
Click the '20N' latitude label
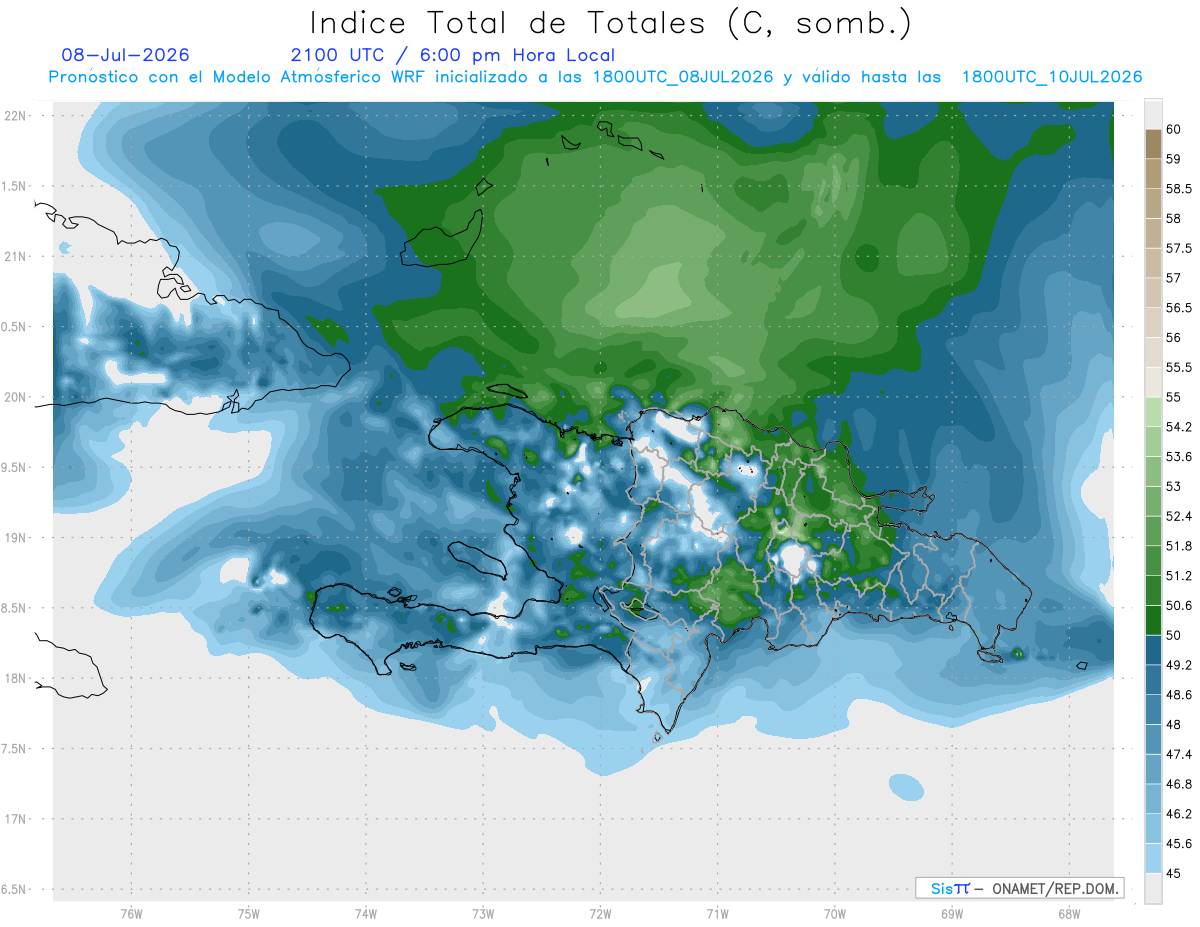pyautogui.click(x=15, y=397)
